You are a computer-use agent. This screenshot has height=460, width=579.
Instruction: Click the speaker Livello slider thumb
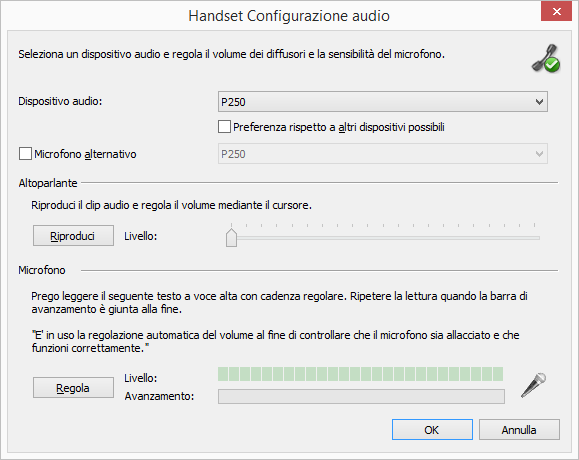tap(232, 238)
